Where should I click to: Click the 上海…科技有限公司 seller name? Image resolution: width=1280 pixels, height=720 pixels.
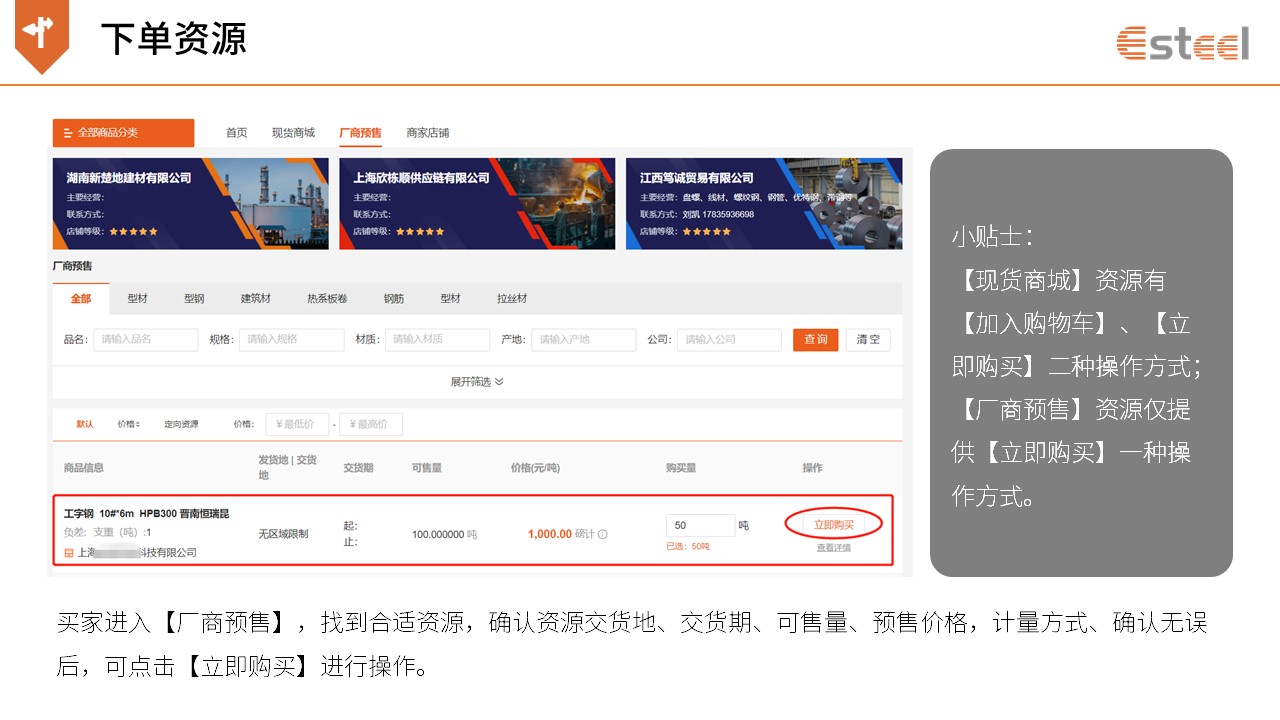click(x=137, y=553)
